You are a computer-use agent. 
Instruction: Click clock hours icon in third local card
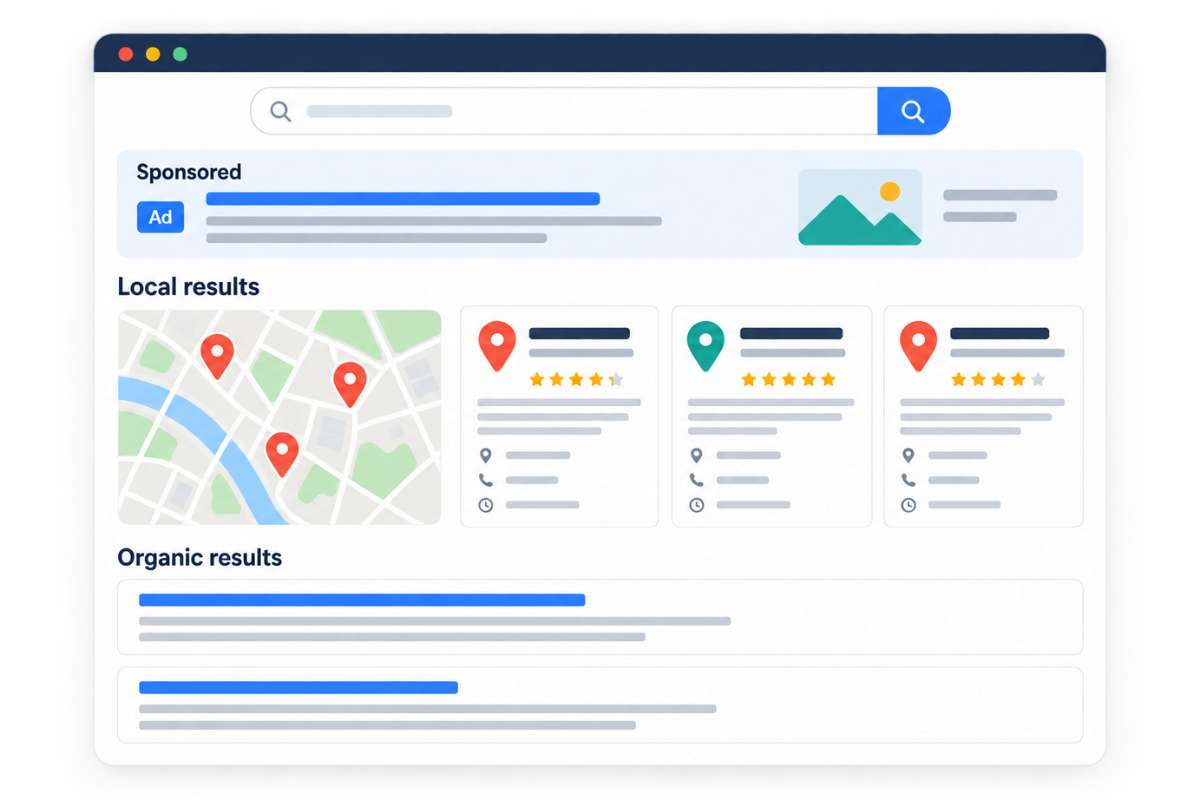click(x=908, y=505)
